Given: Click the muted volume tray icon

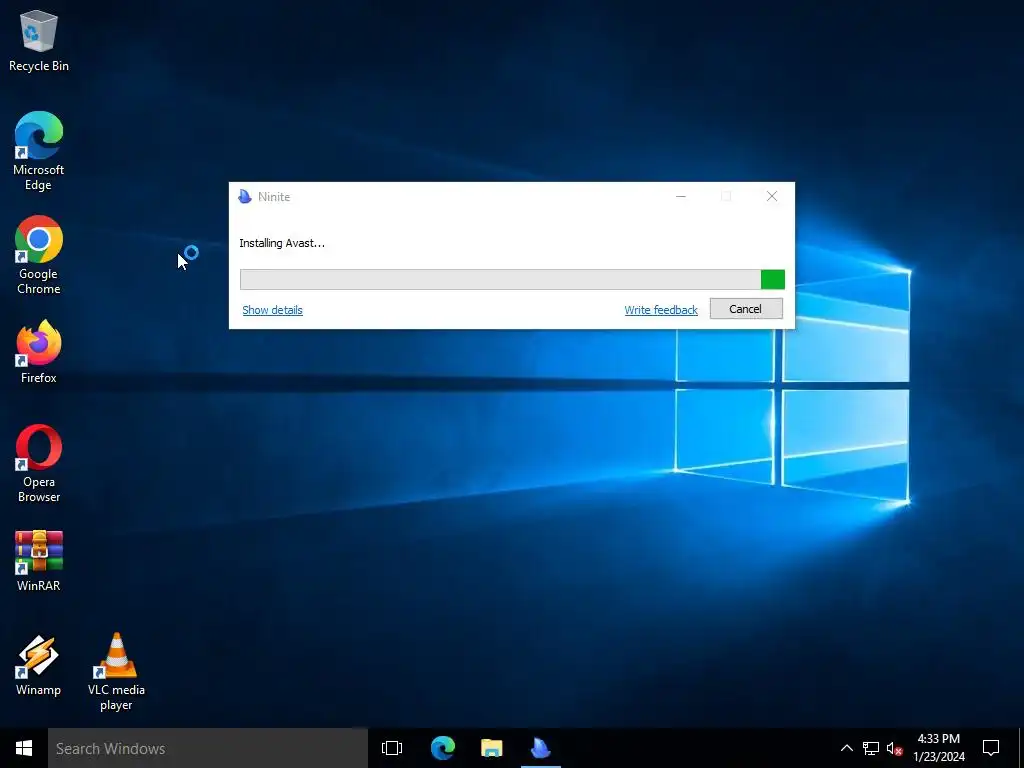Looking at the screenshot, I should (895, 748).
